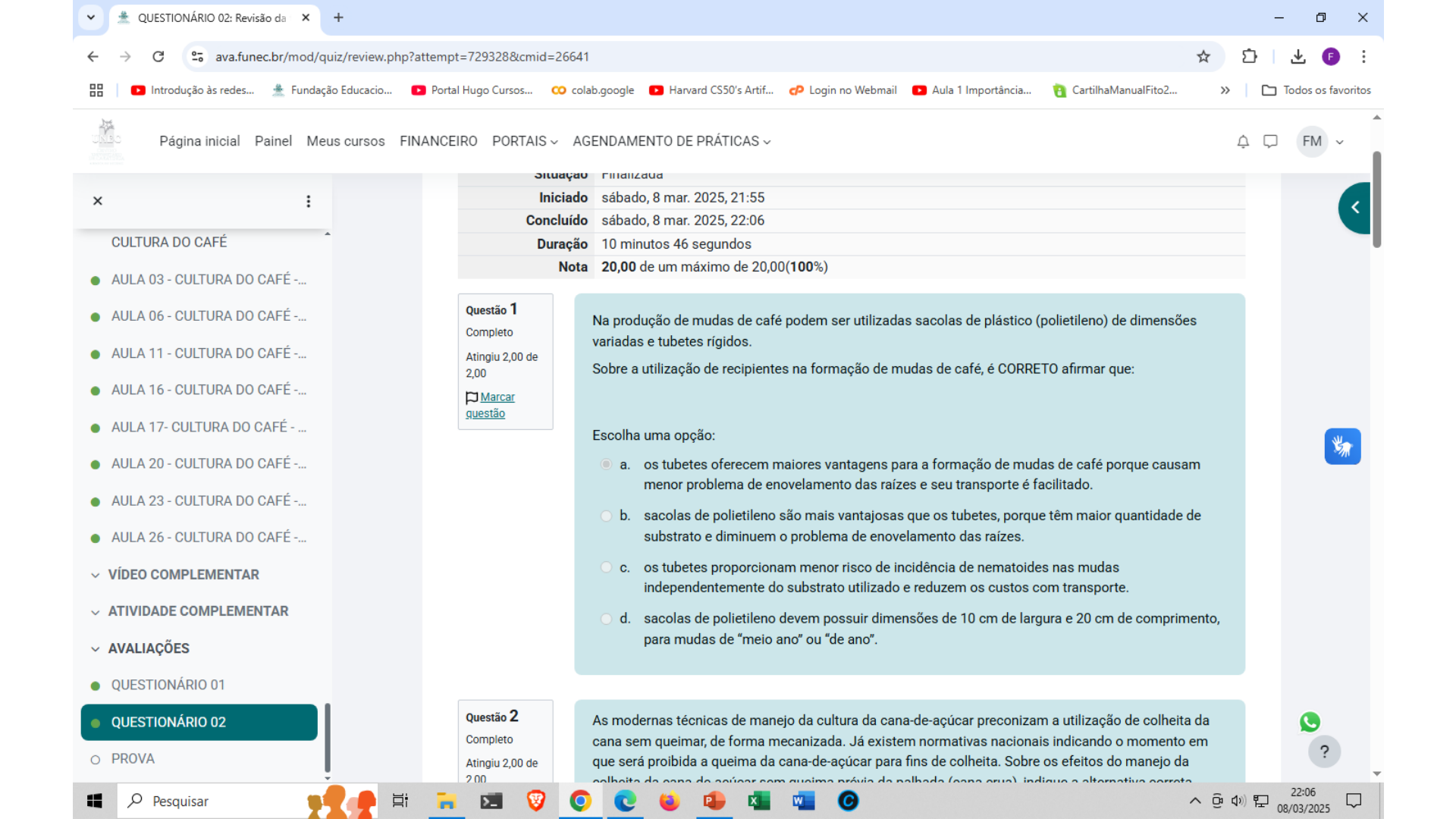The image size is (1456, 819).
Task: Open the FINANCEIRO menu item
Action: click(438, 142)
